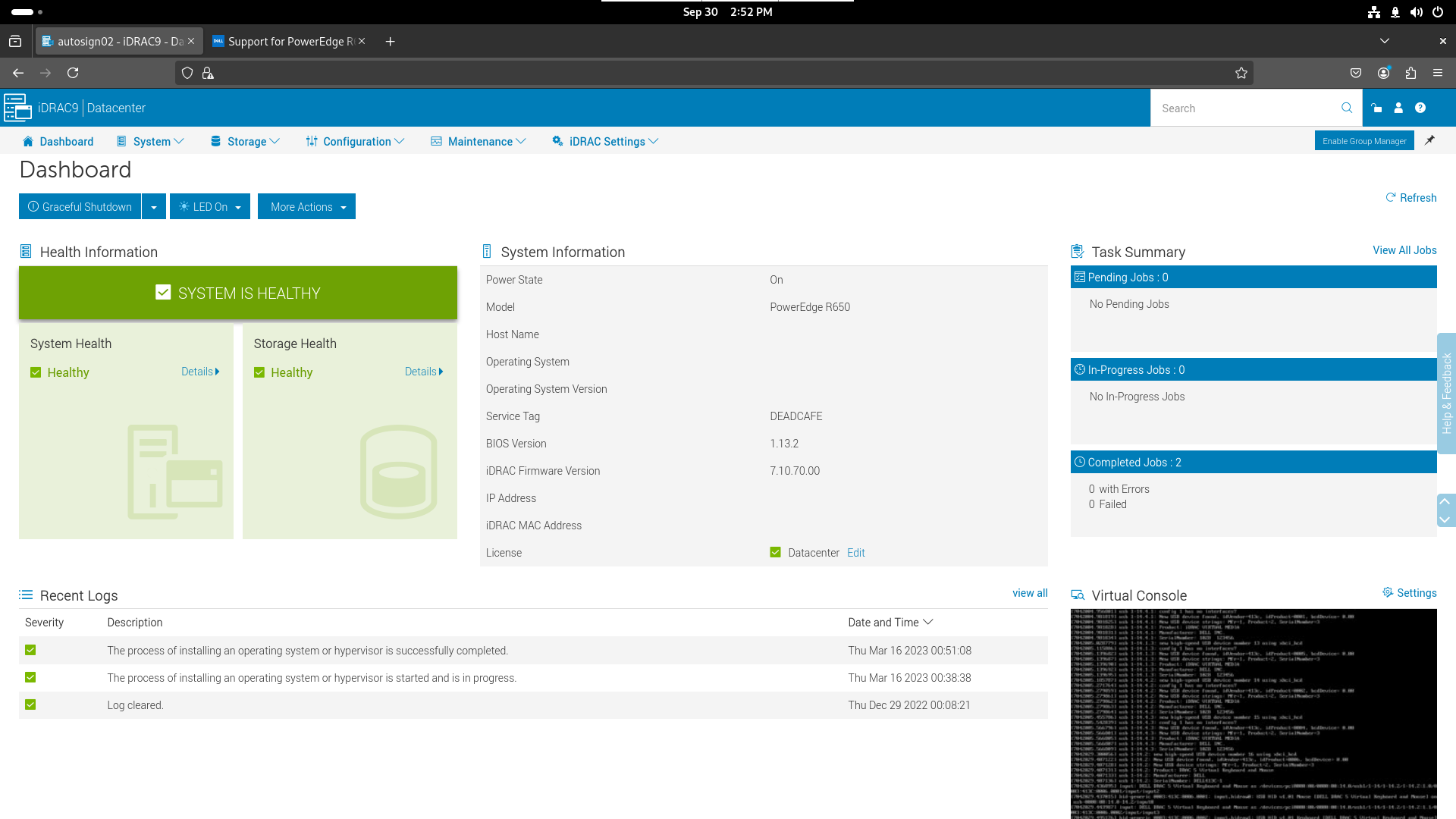1456x819 pixels.
Task: Click the Storage Health Healthy check mark
Action: (x=259, y=372)
